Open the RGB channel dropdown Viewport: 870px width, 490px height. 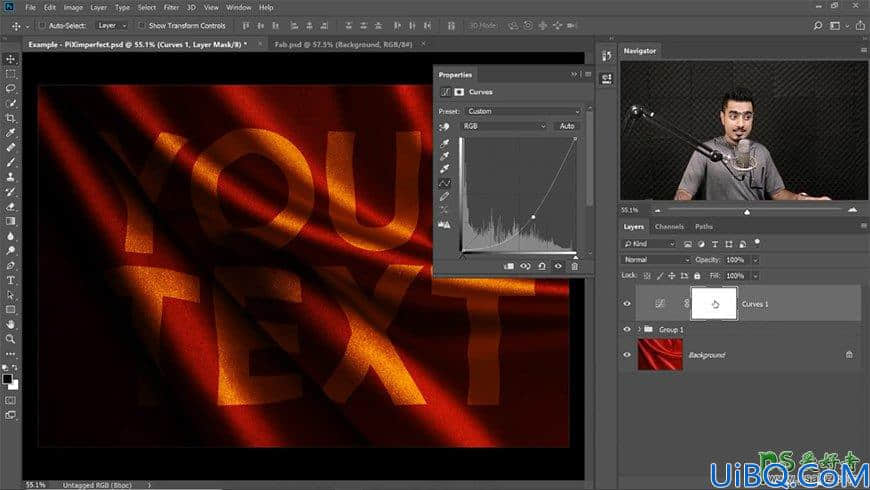(504, 126)
